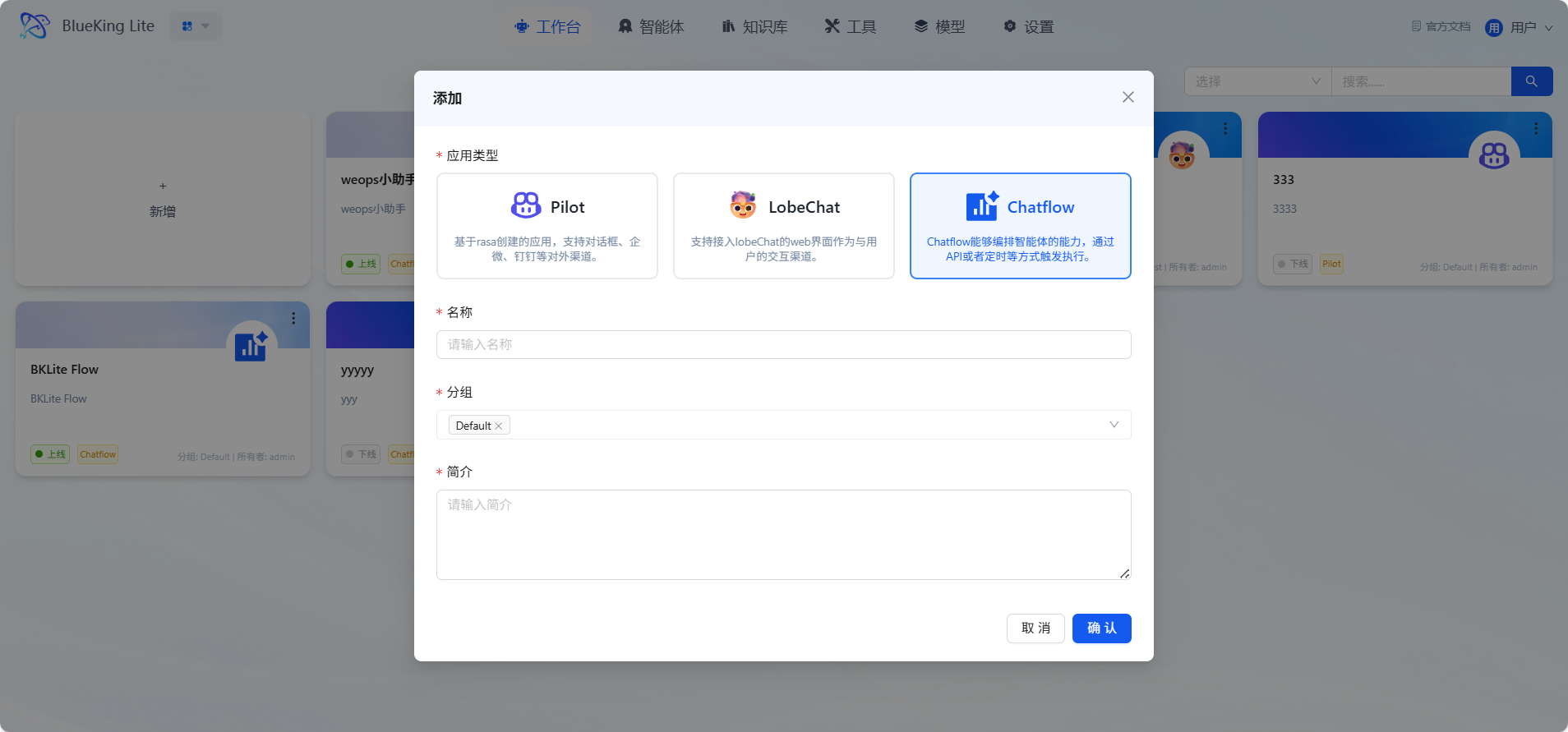1568x732 pixels.
Task: Confirm with the 确认 button
Action: (1101, 628)
